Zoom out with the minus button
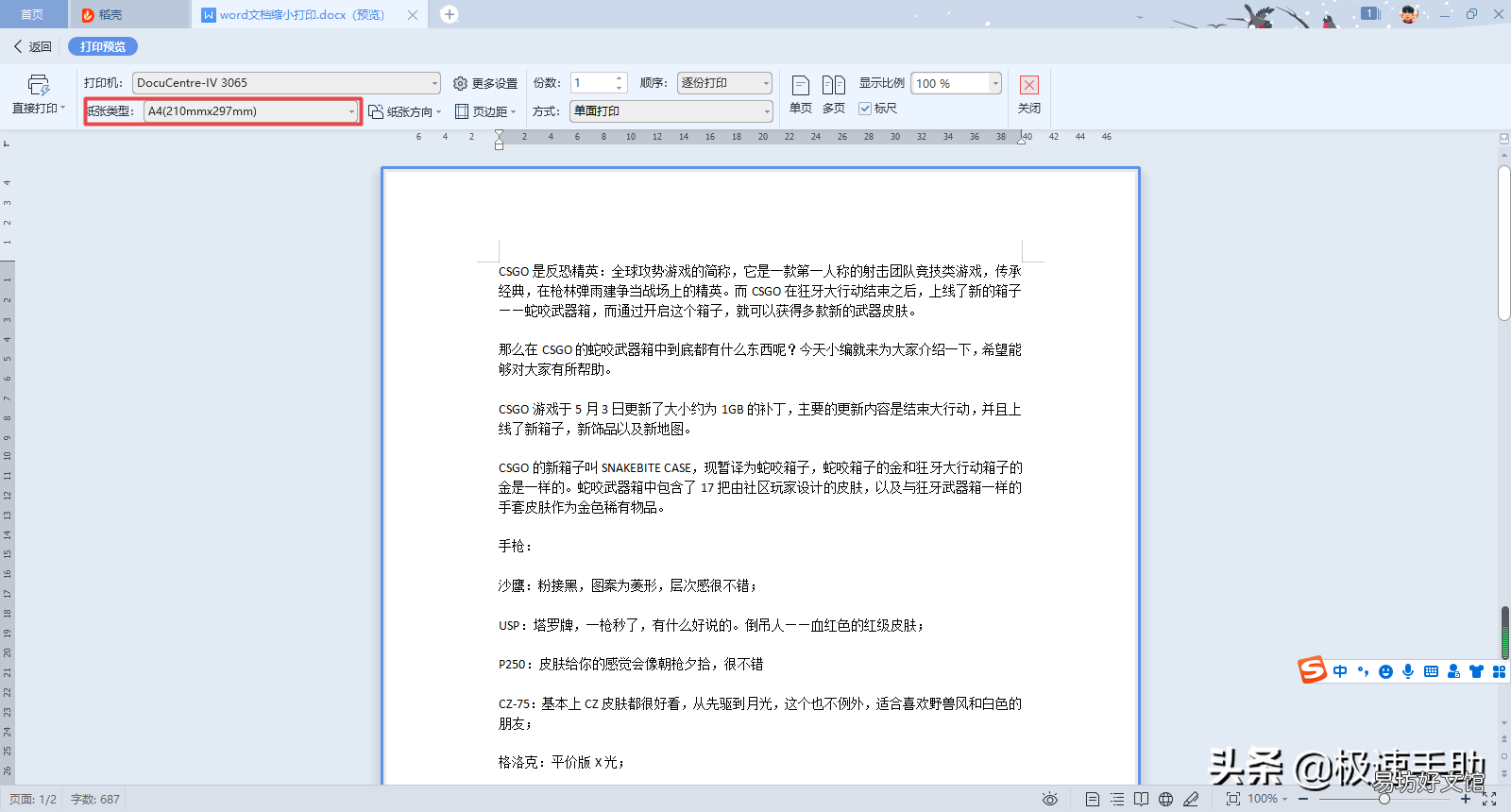This screenshot has width=1511, height=812. tap(1303, 799)
